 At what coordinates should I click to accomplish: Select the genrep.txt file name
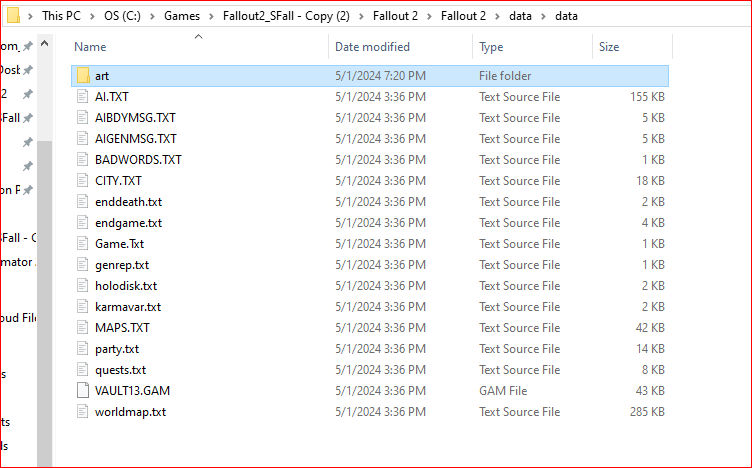122,265
